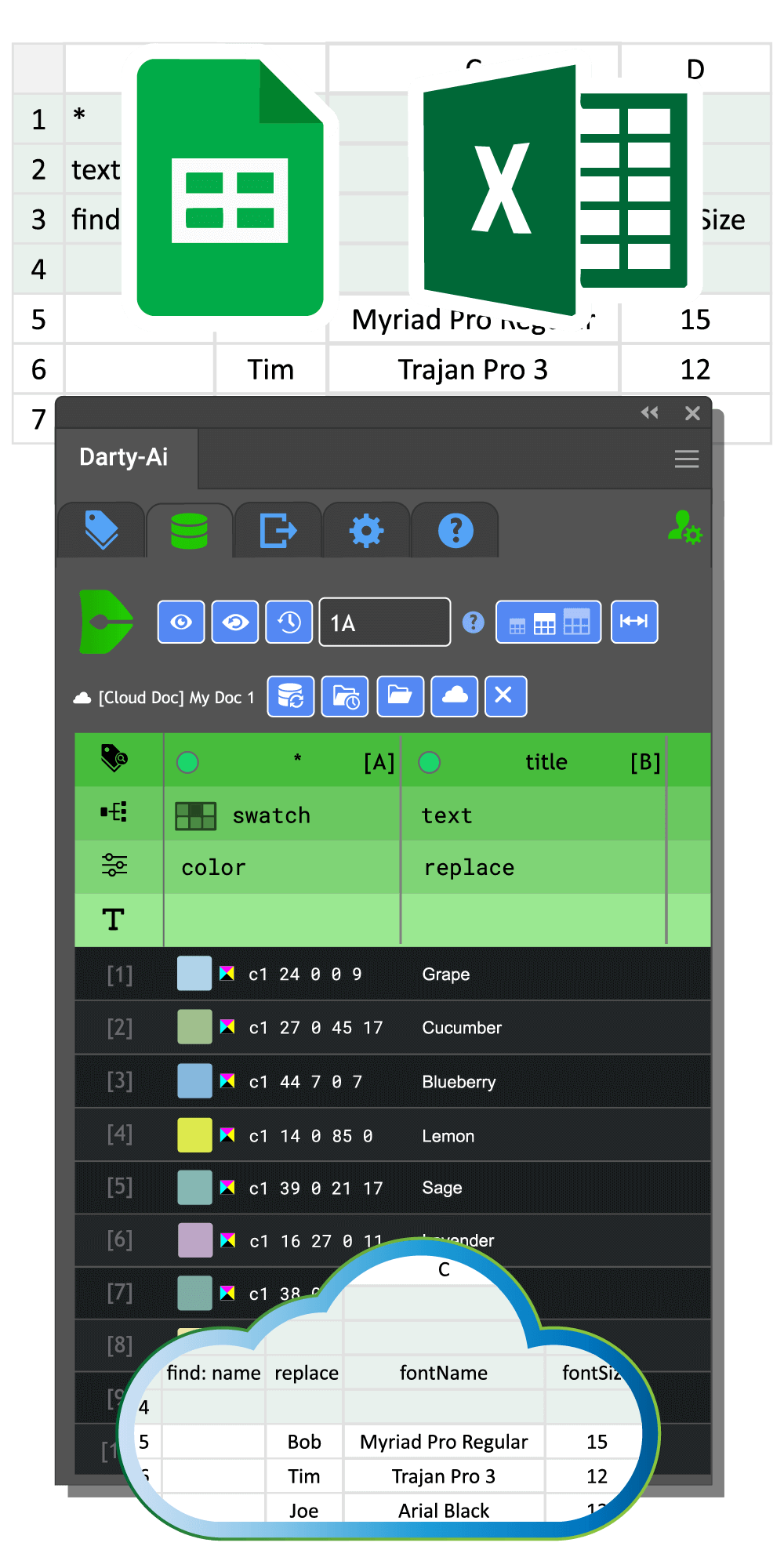
Task: Click the wide eye preview-all button
Action: (235, 622)
